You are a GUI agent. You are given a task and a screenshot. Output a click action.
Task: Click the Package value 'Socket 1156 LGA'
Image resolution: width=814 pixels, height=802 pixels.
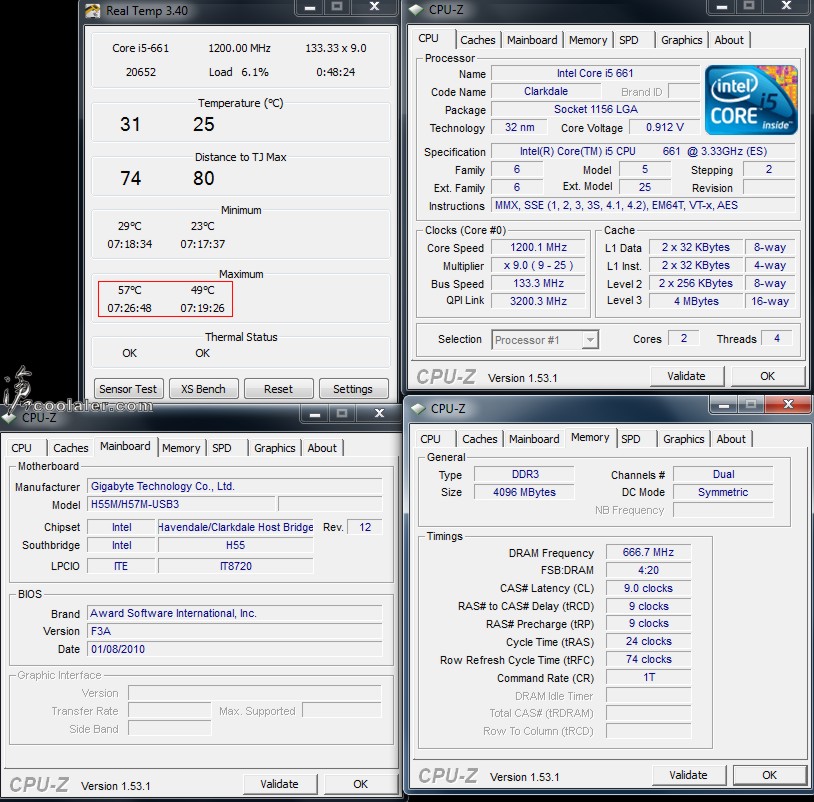click(x=595, y=110)
